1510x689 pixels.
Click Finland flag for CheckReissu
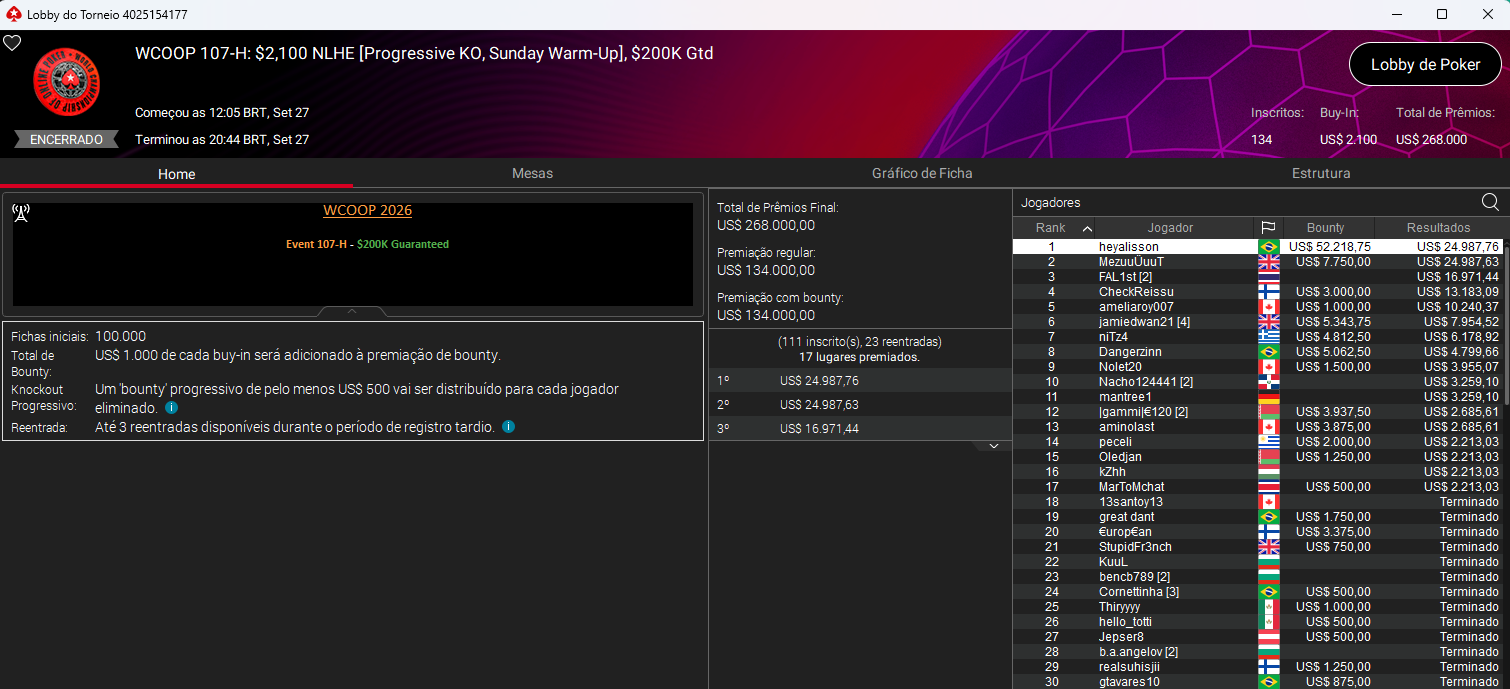pyautogui.click(x=1268, y=291)
